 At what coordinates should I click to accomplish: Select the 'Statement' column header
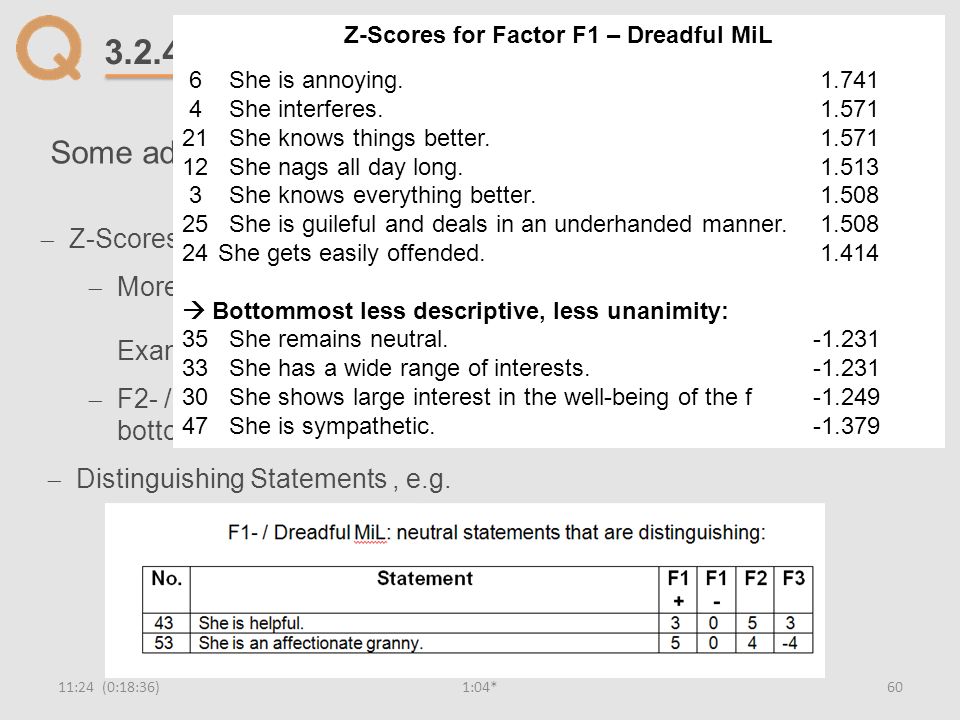click(x=424, y=579)
